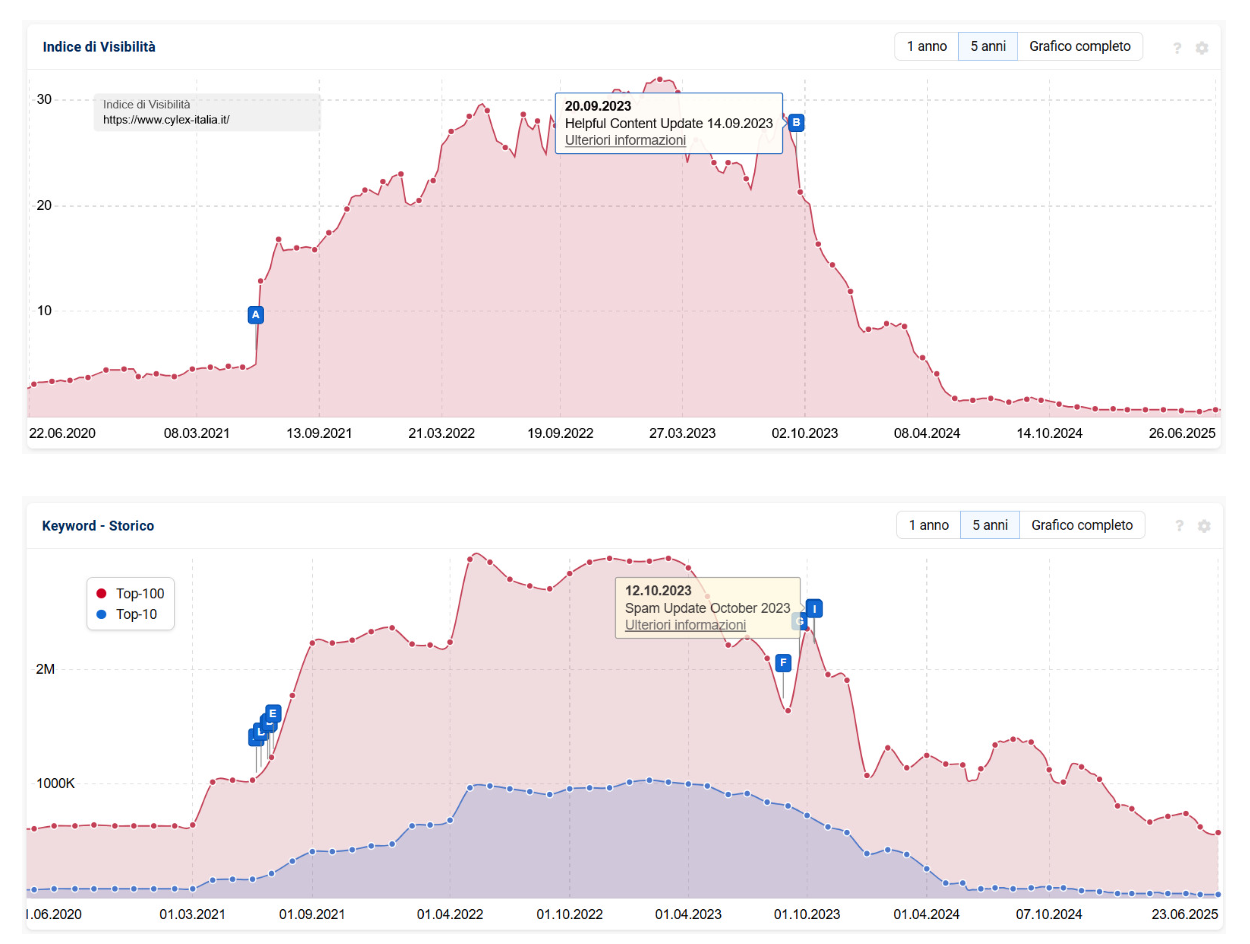
Task: Select 5 anni range on keyword chart
Action: [989, 525]
